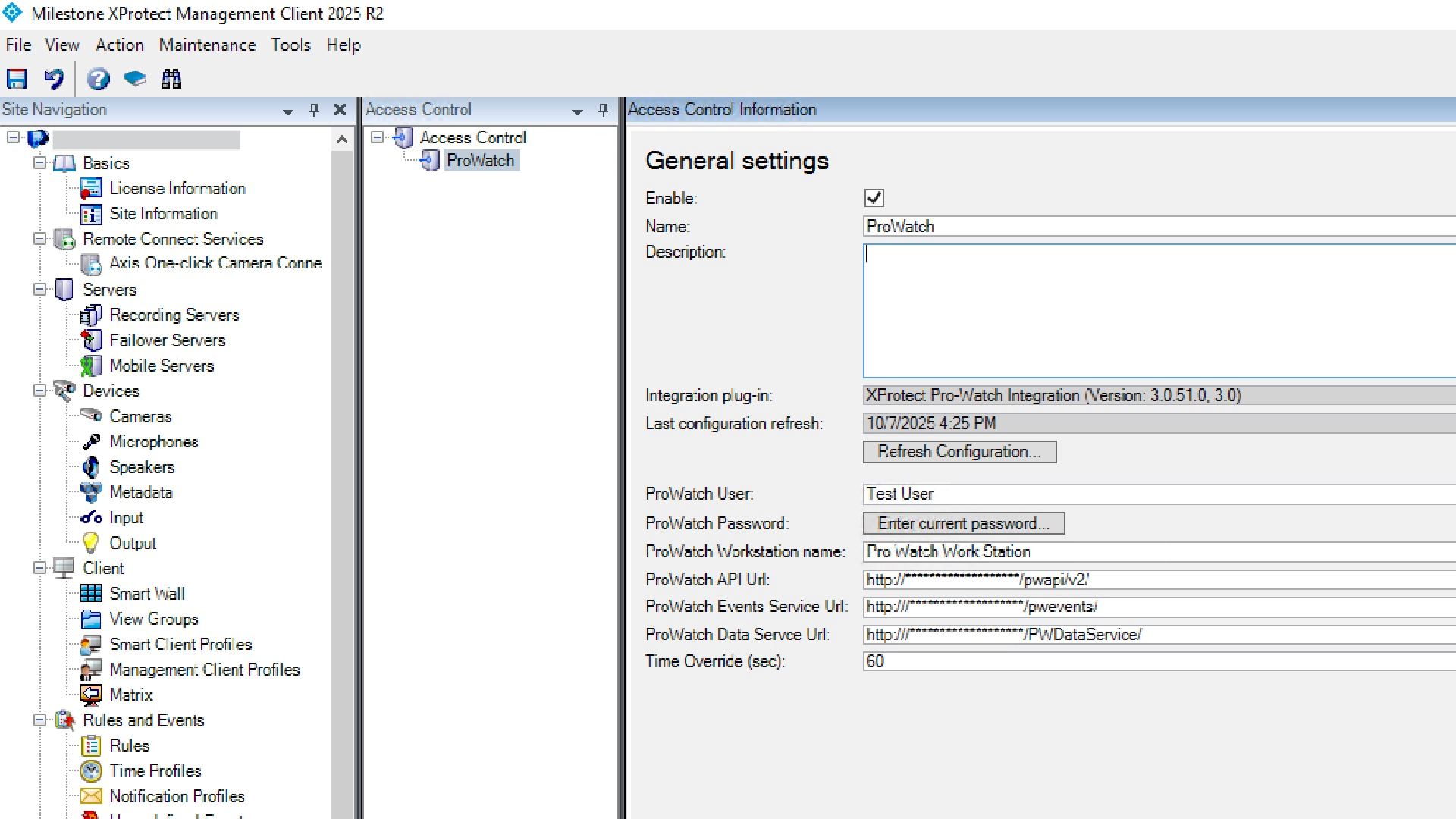Click the Refresh Configuration button
This screenshot has width=1456, height=819.
point(959,452)
